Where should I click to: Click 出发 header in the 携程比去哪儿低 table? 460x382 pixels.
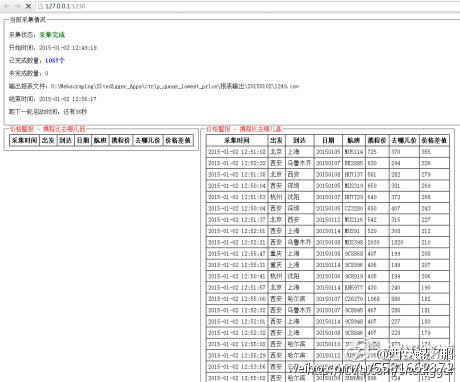48,140
